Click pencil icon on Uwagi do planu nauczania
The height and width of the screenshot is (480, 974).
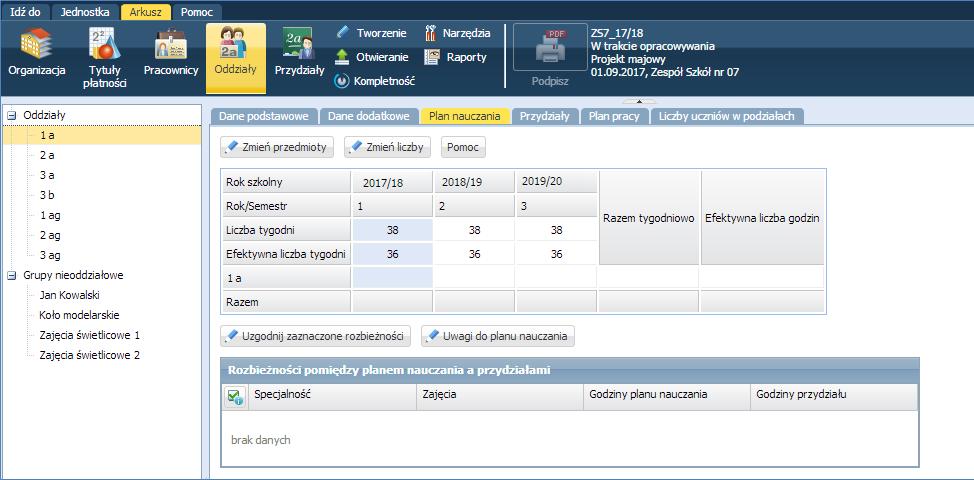tap(433, 335)
